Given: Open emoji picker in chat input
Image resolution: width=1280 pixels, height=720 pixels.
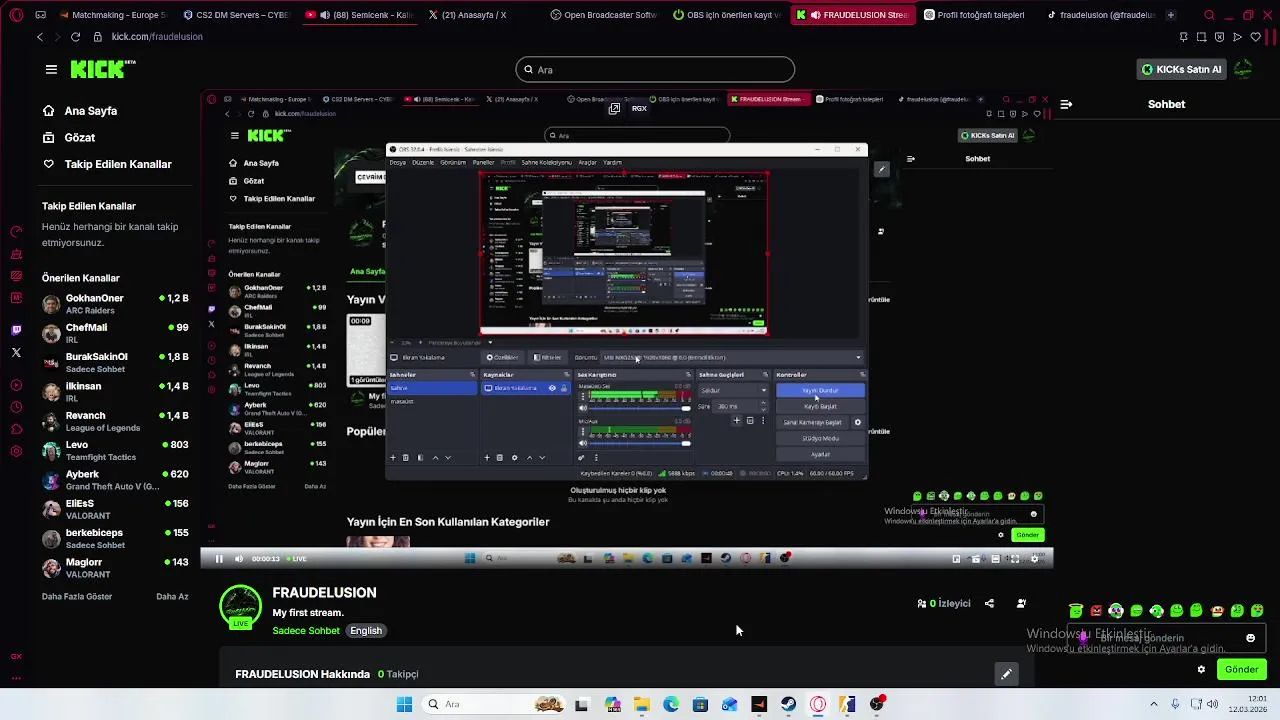Looking at the screenshot, I should 1250,638.
